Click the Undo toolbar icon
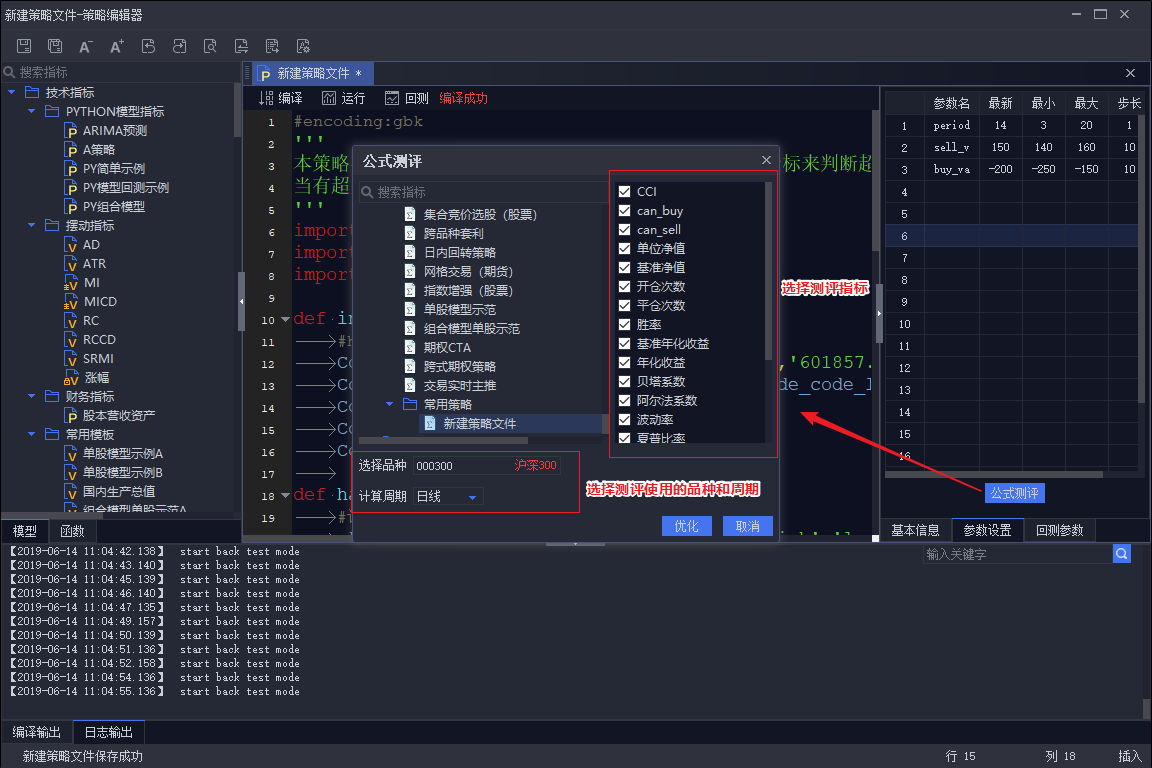This screenshot has width=1152, height=768. pyautogui.click(x=148, y=46)
